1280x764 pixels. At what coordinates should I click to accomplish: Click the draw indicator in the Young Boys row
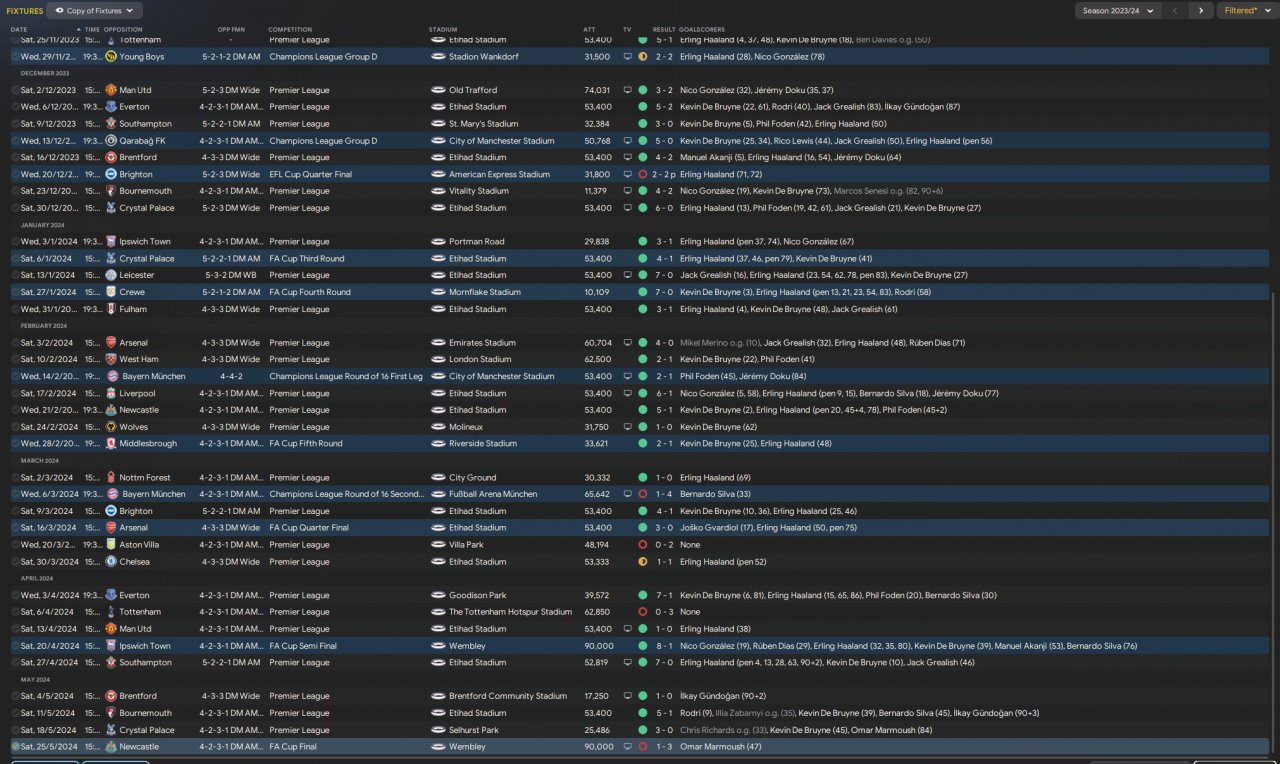(642, 57)
